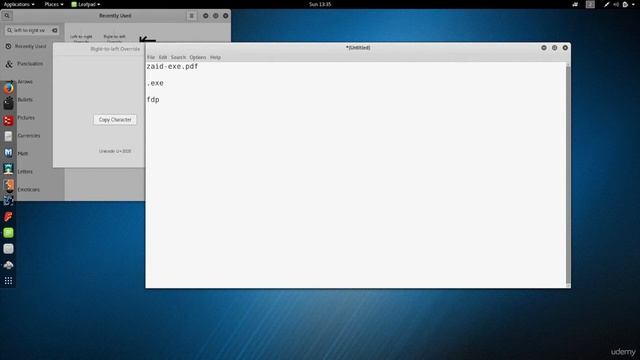Expand the Places menu in top bar

[53, 4]
